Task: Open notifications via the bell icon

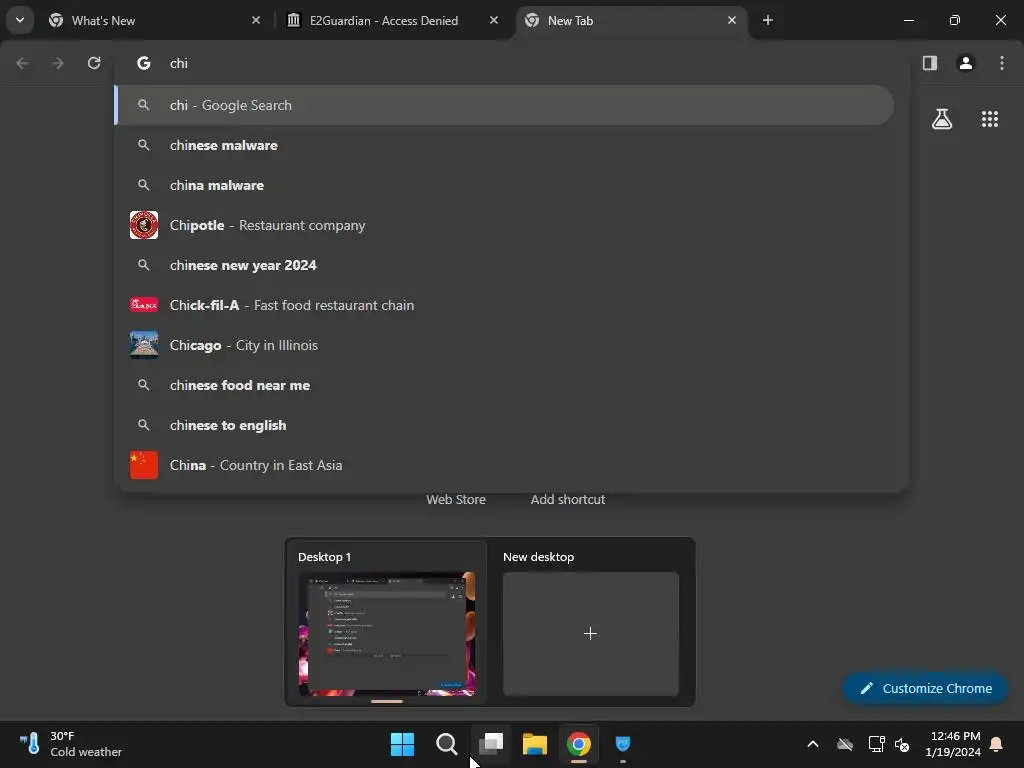Action: click(997, 744)
